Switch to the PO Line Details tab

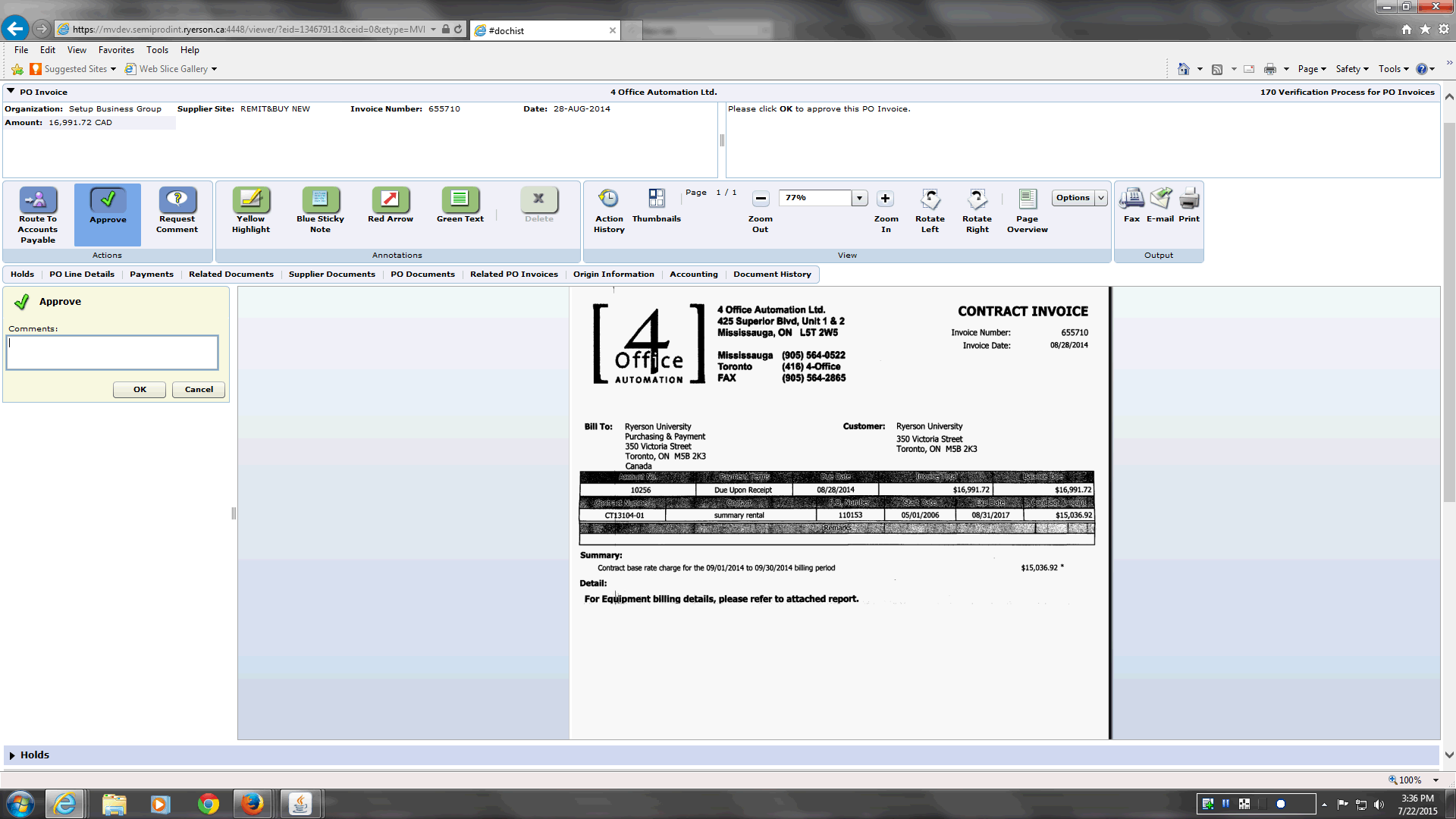click(x=82, y=275)
